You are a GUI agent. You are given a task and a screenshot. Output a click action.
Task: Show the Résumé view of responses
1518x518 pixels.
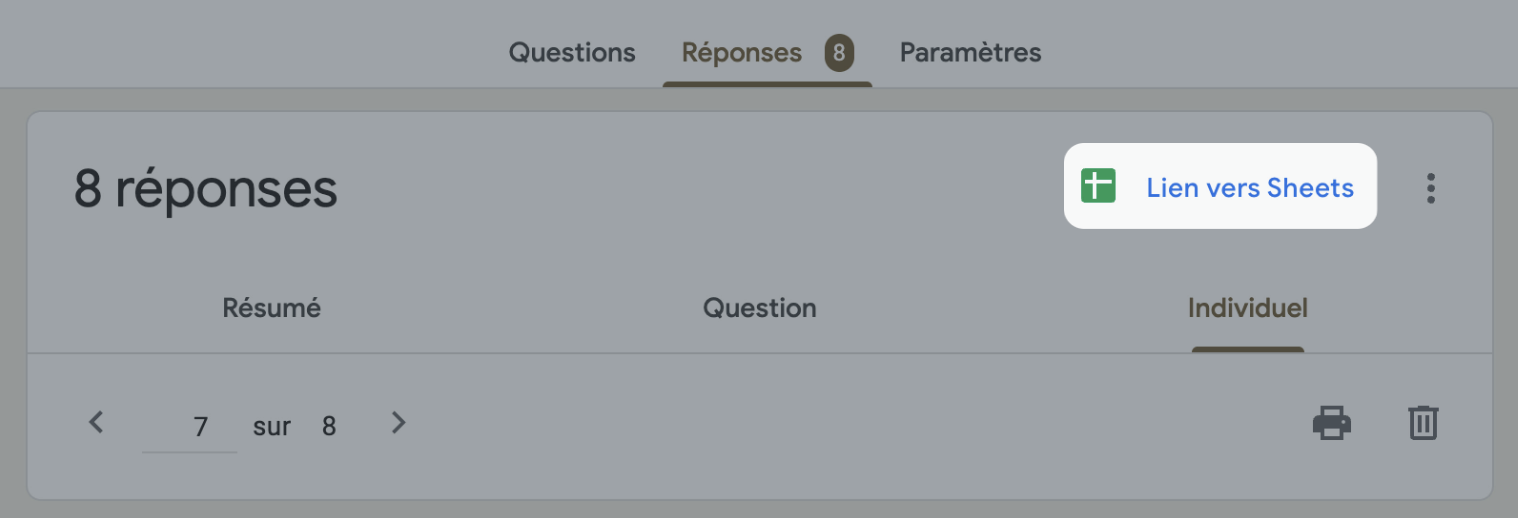coord(271,308)
